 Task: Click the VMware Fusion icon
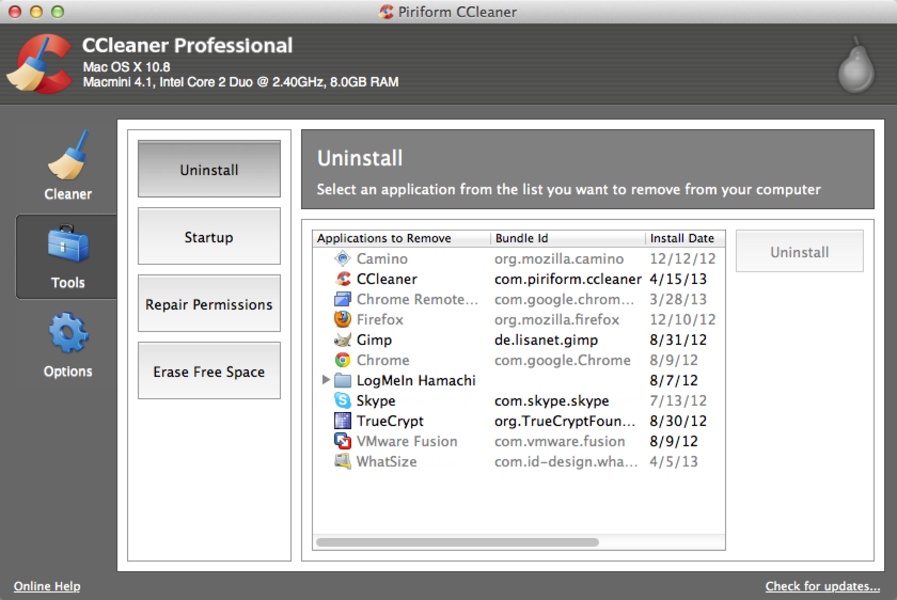tap(343, 441)
